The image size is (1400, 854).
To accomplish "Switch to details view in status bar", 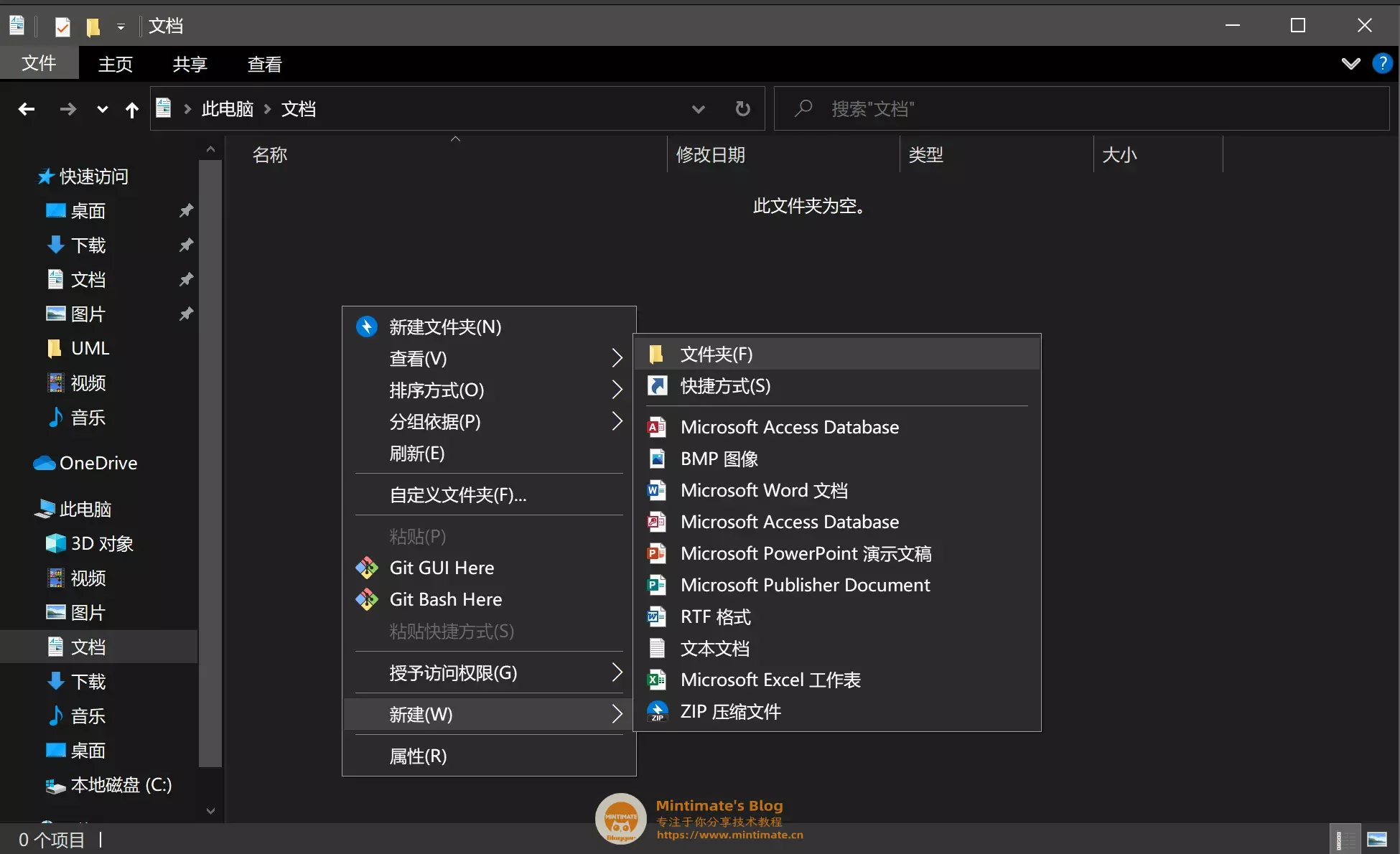I will 1345,840.
